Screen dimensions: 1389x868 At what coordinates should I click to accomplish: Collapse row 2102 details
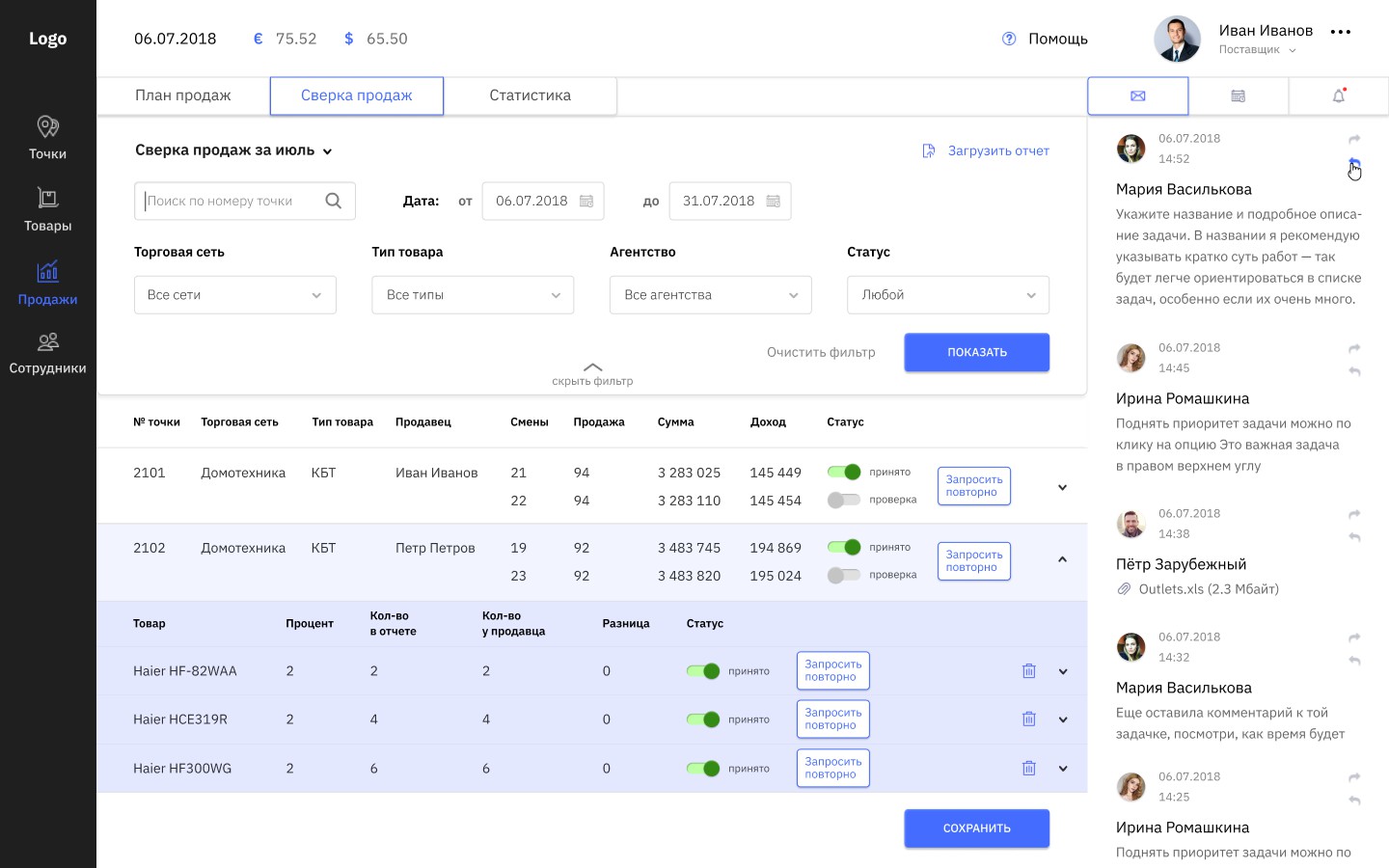(1062, 559)
